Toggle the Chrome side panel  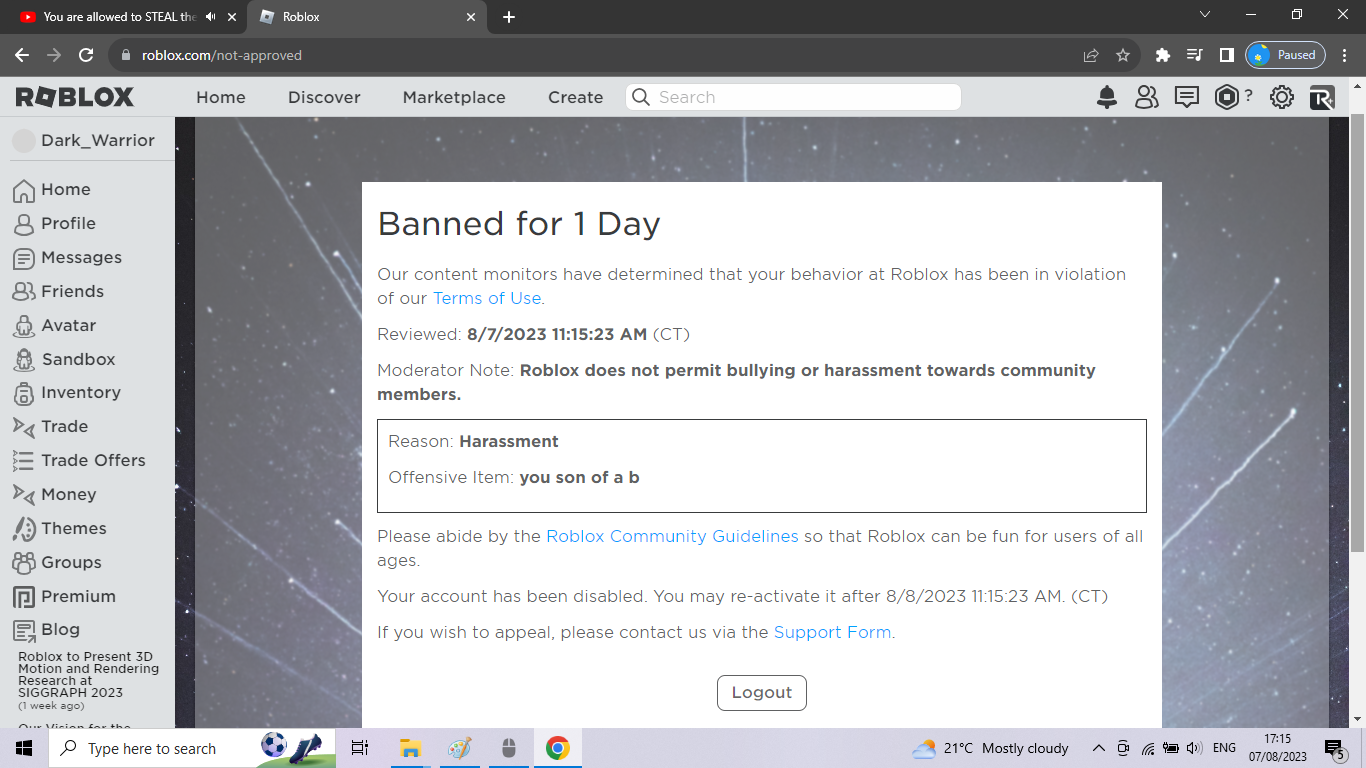[1227, 55]
